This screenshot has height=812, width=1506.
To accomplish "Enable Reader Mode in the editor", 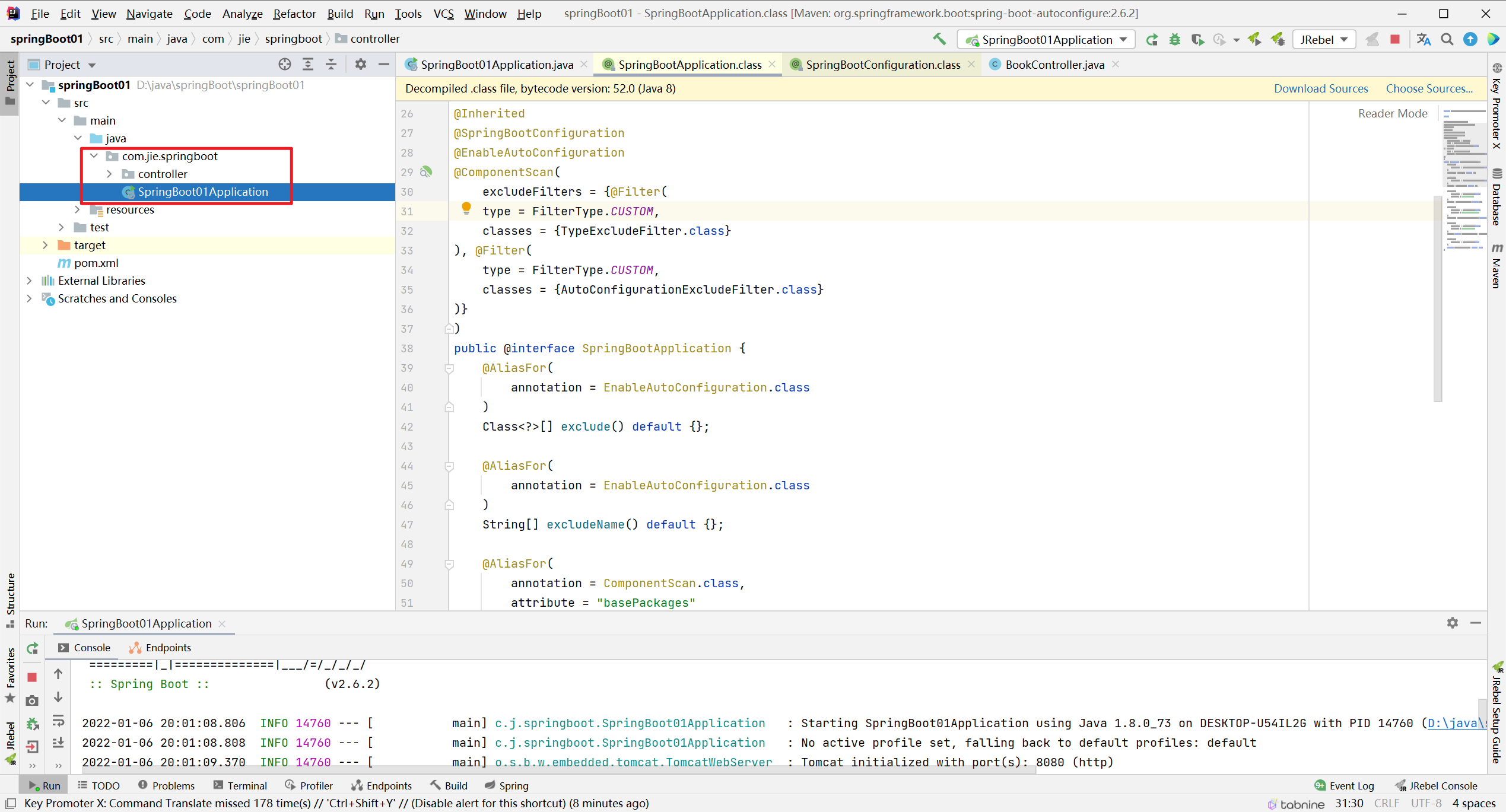I will pos(1393,113).
